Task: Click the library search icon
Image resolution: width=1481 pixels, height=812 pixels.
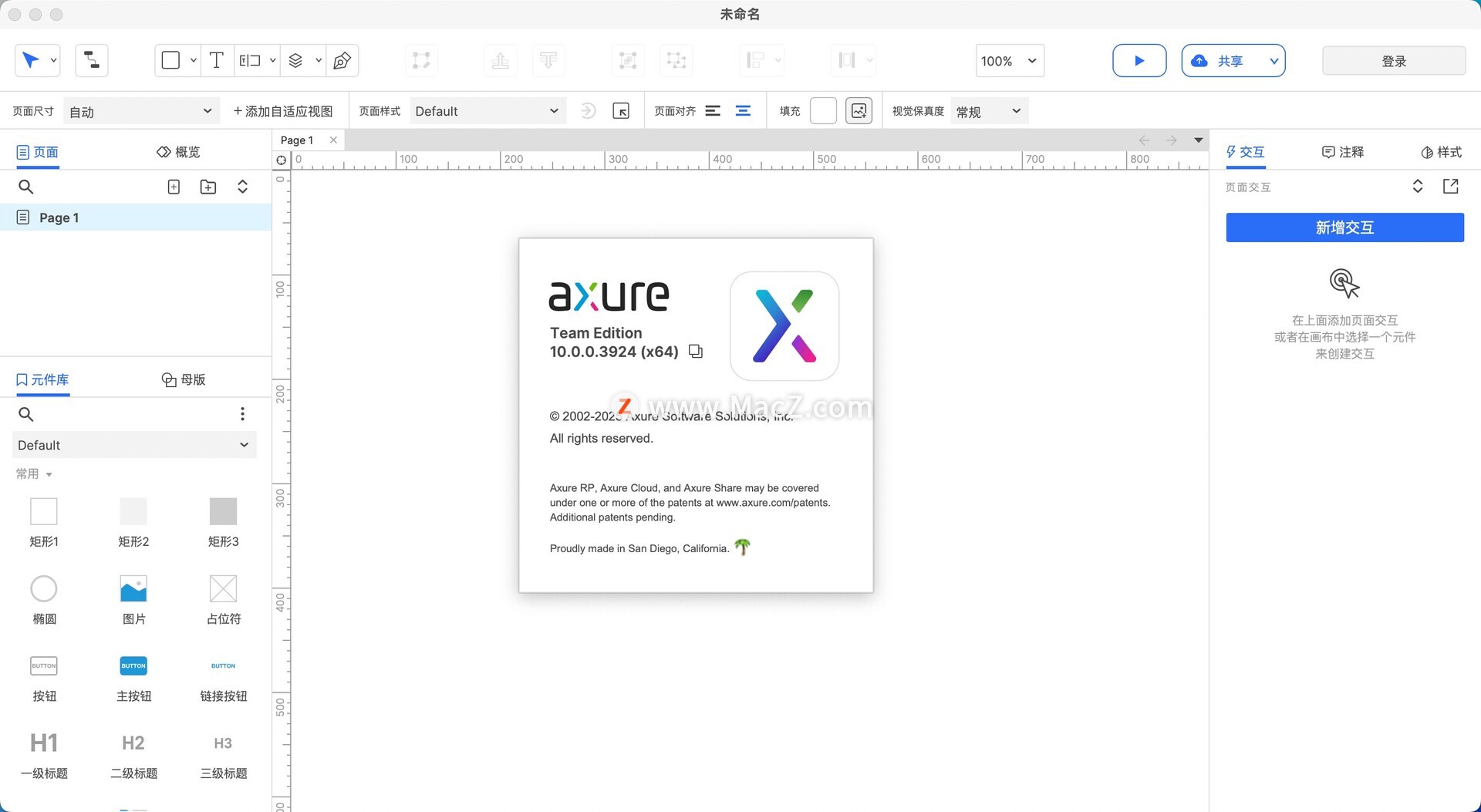Action: pos(25,414)
